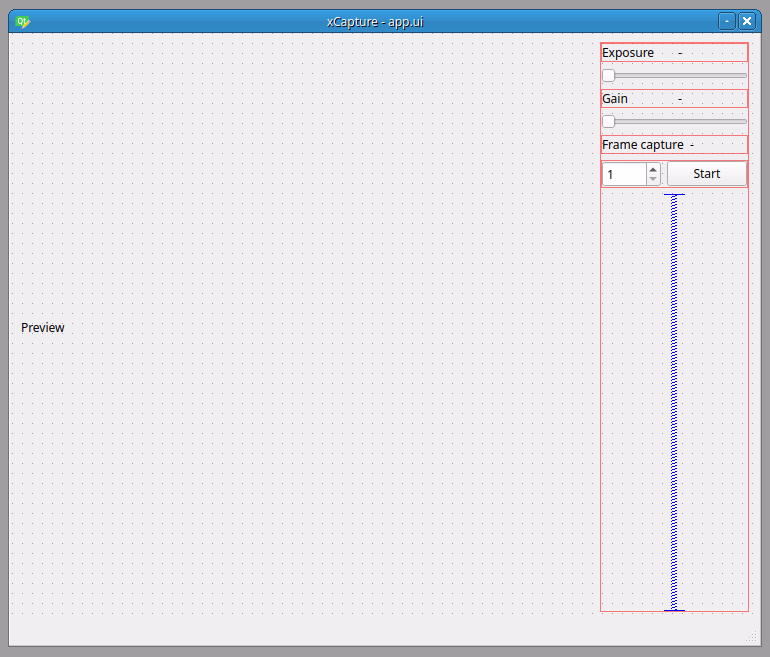The width and height of the screenshot is (770, 657).
Task: Click the Exposure slider handle
Action: pyautogui.click(x=608, y=75)
